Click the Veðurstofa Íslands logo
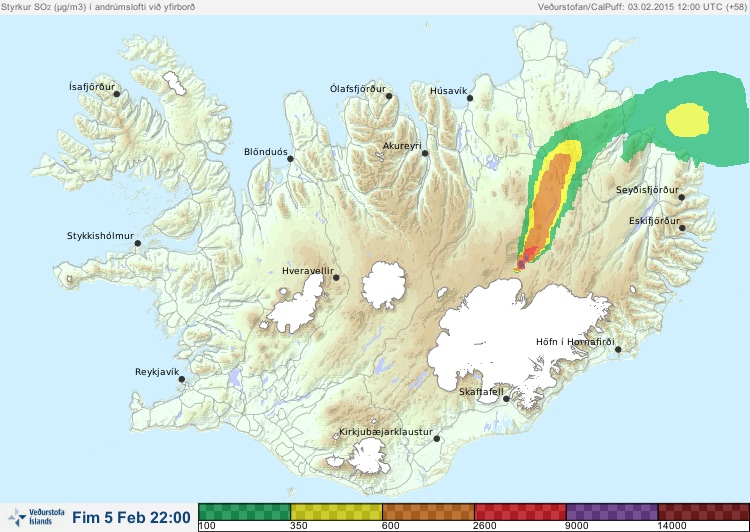 [x=36, y=517]
